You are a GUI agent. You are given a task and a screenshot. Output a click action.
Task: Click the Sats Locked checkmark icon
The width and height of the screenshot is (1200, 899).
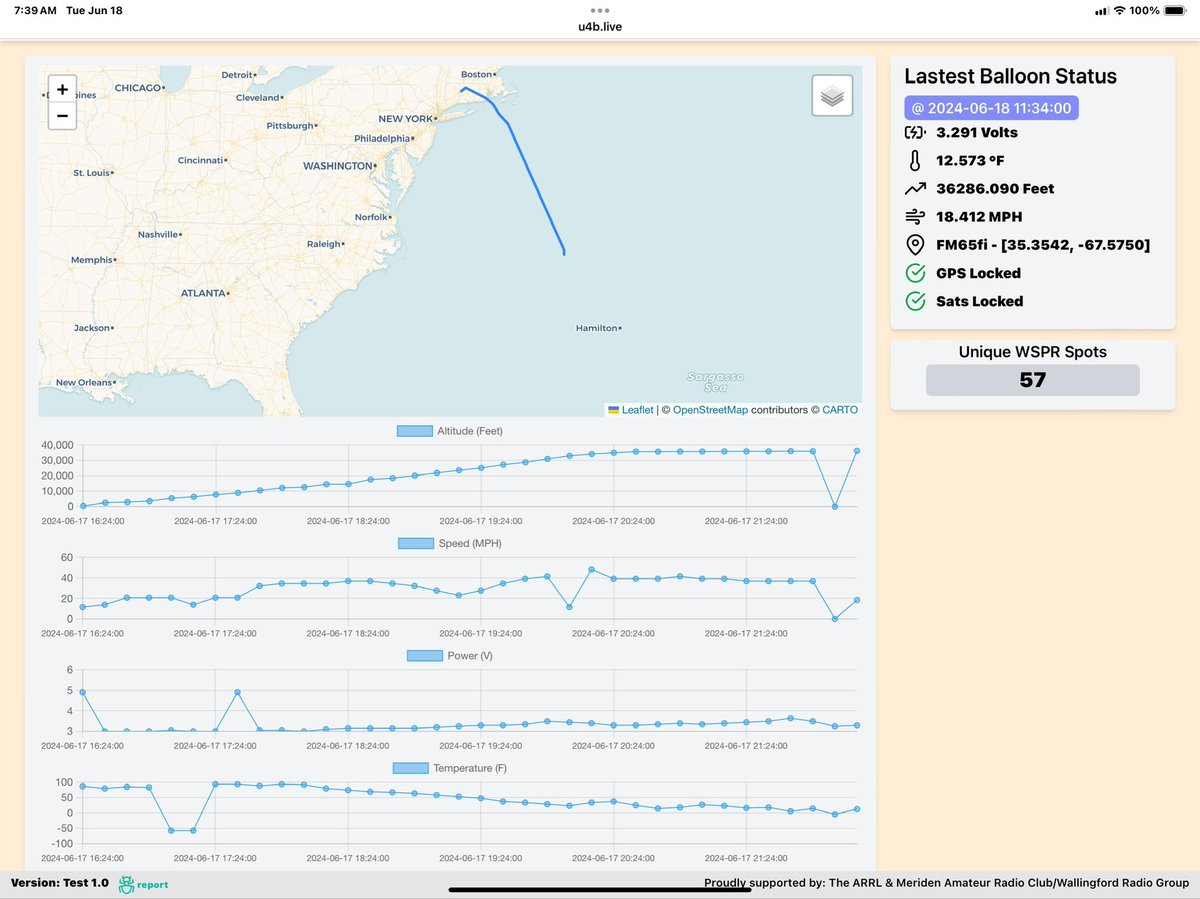click(x=915, y=301)
